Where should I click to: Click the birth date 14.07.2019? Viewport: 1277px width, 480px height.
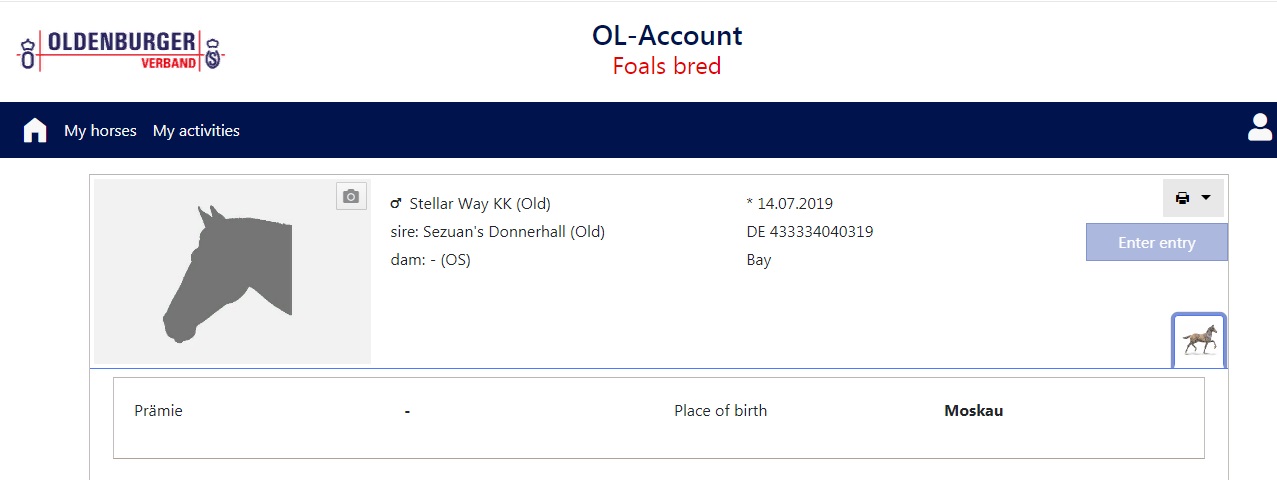[789, 204]
